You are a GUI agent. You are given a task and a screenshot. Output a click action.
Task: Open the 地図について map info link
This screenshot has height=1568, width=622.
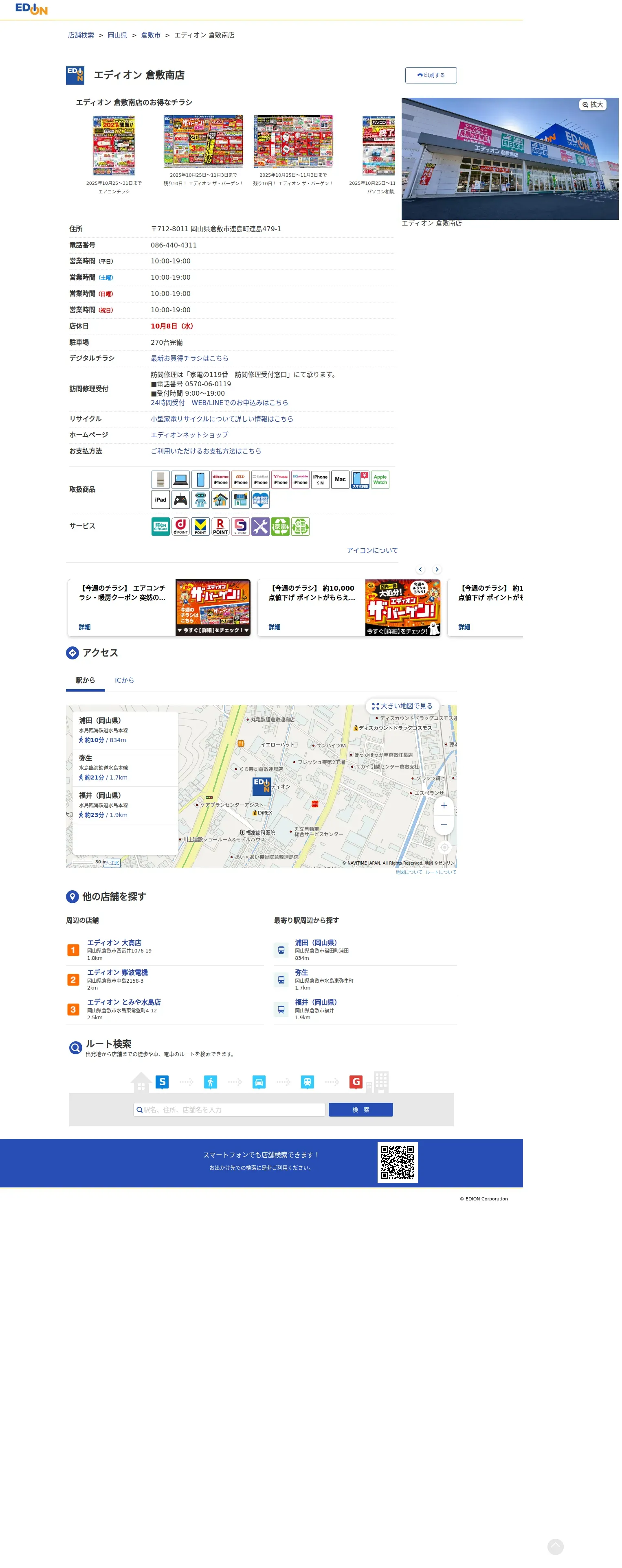point(409,873)
